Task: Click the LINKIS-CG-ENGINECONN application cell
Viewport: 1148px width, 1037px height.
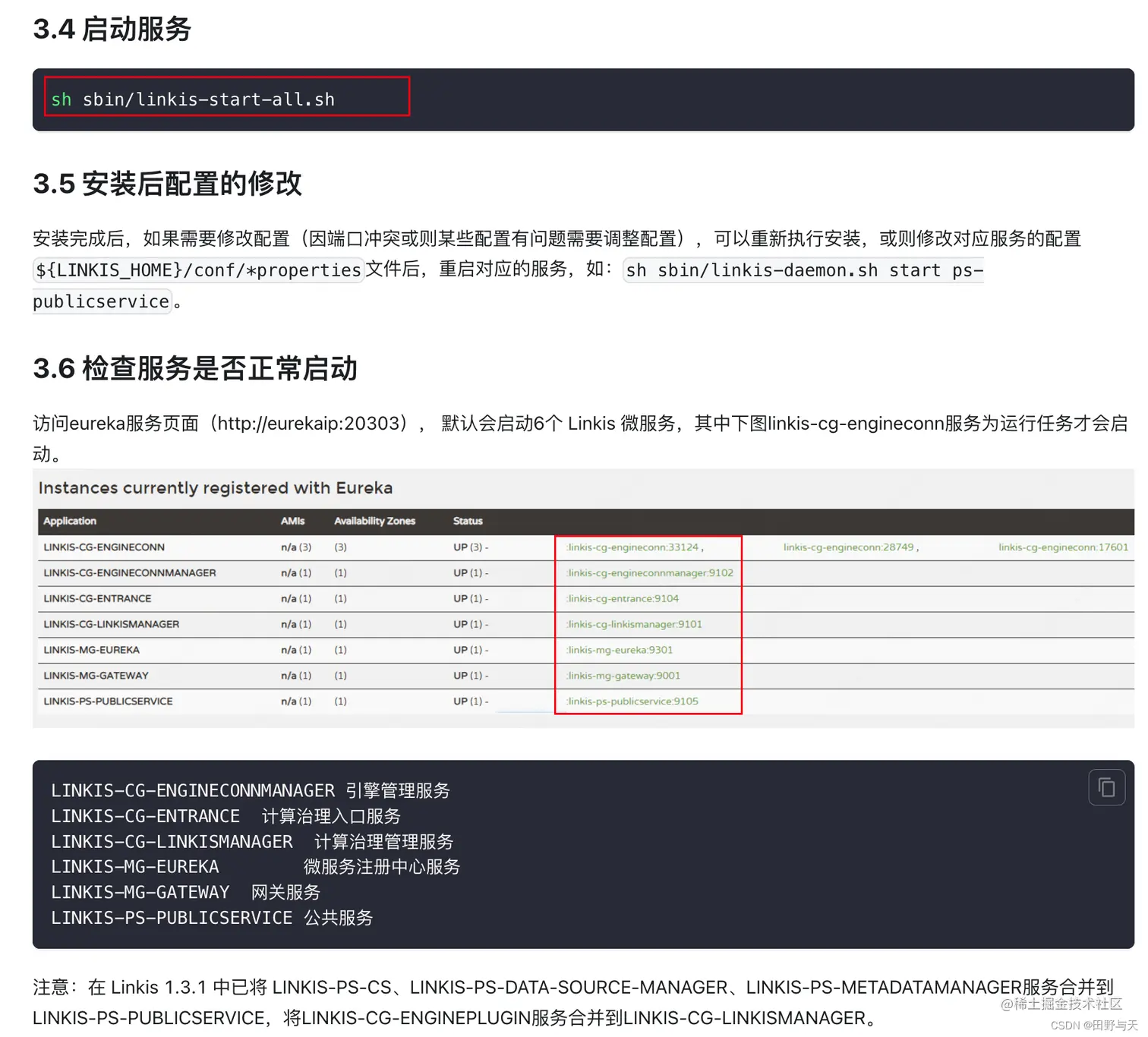Action: click(x=104, y=547)
